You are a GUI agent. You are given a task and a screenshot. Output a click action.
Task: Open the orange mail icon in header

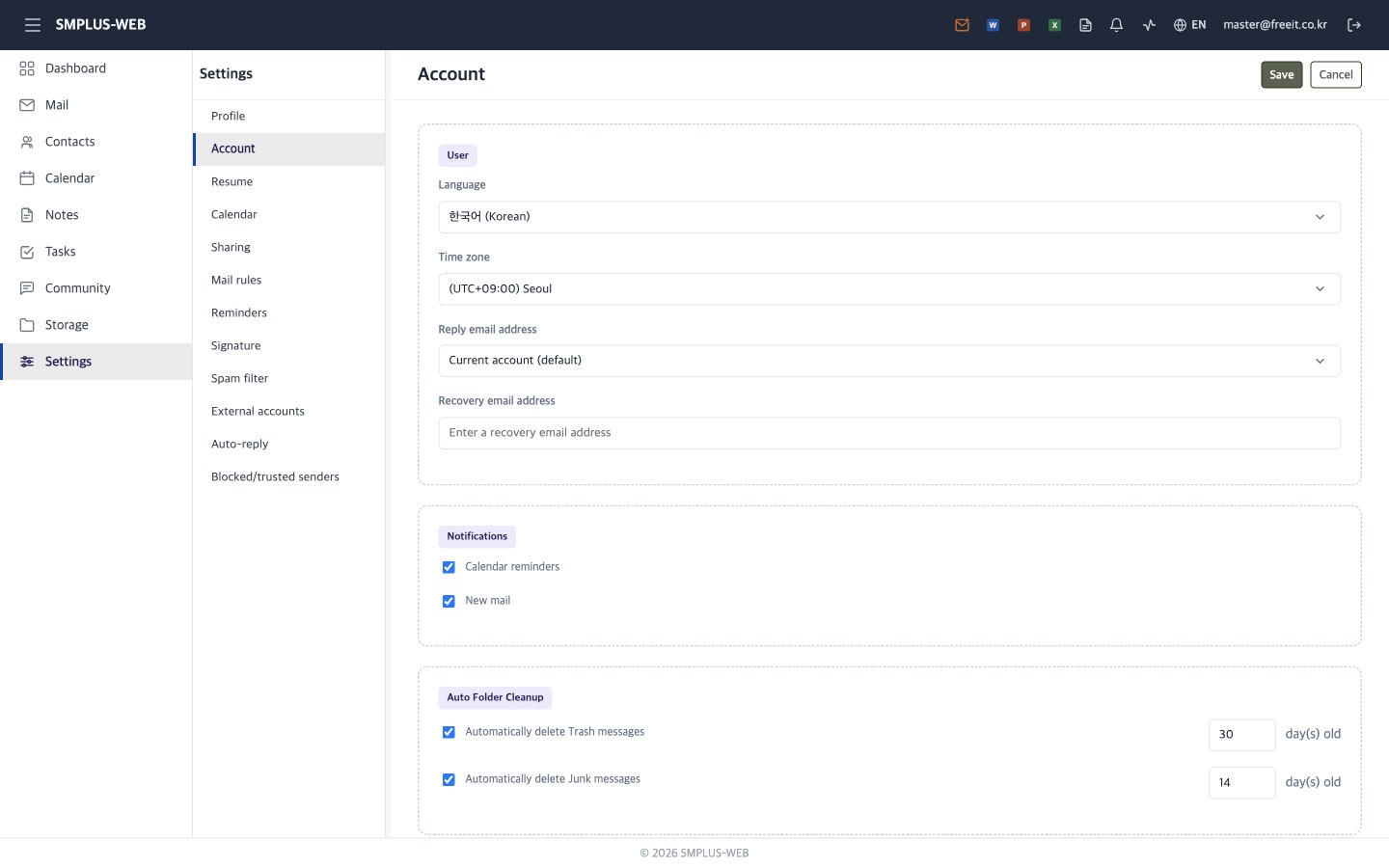click(x=962, y=25)
